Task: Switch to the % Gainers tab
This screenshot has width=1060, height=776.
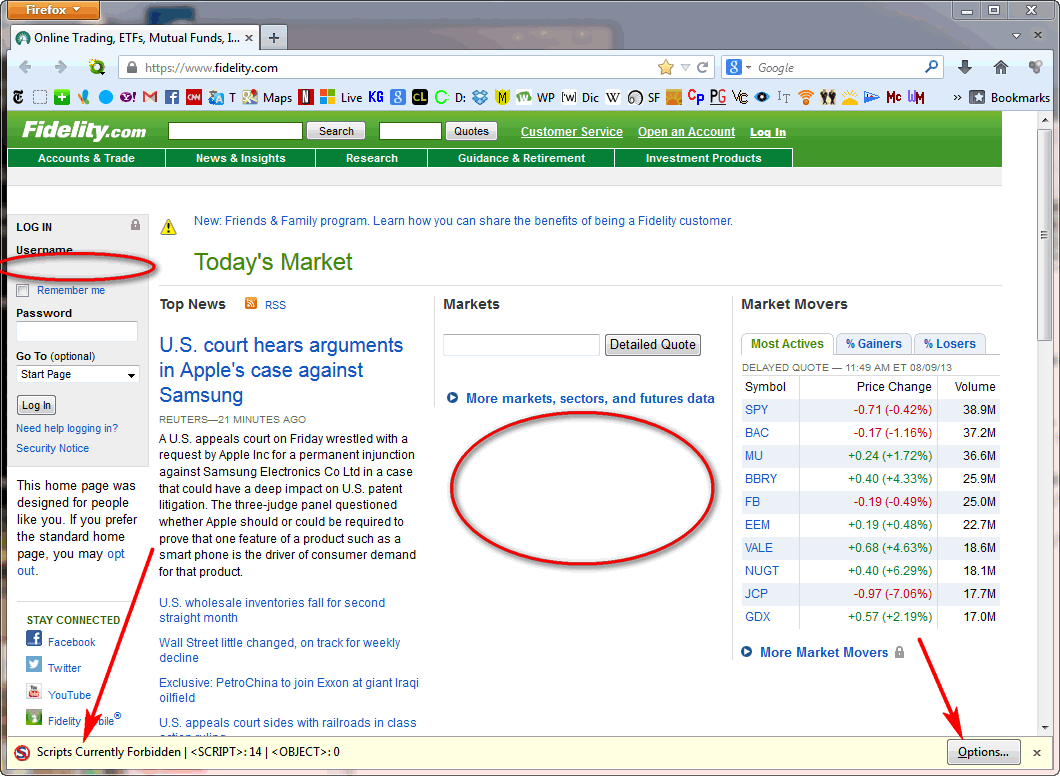Action: pyautogui.click(x=873, y=344)
